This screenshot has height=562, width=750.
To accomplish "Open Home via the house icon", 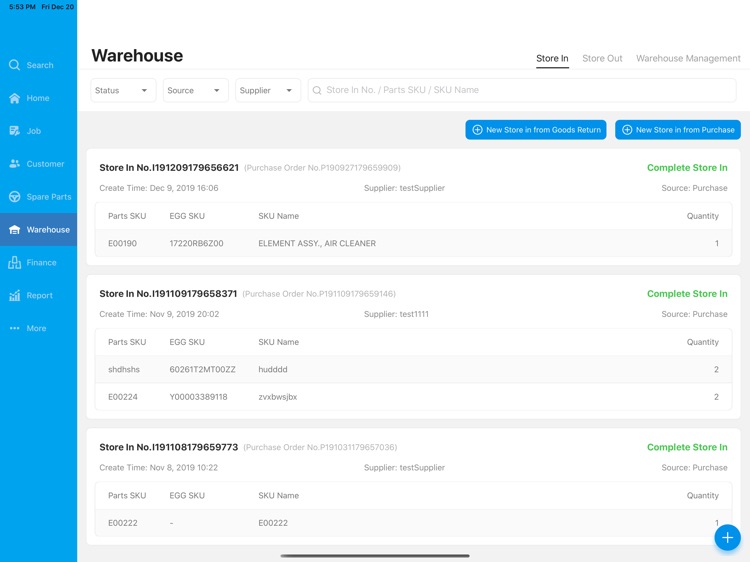I will 14,98.
